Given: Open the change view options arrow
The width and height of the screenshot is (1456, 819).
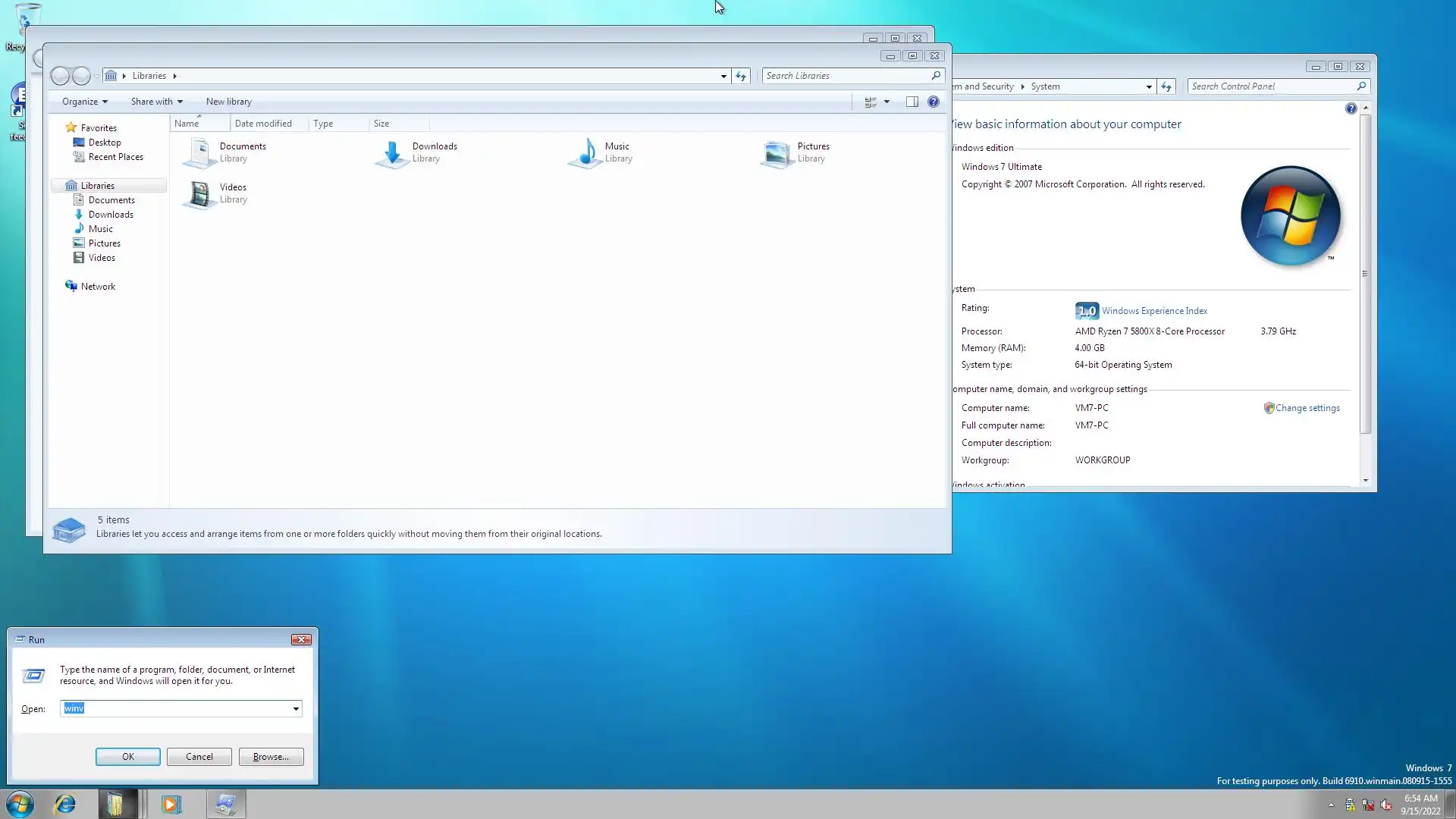Looking at the screenshot, I should coord(886,102).
